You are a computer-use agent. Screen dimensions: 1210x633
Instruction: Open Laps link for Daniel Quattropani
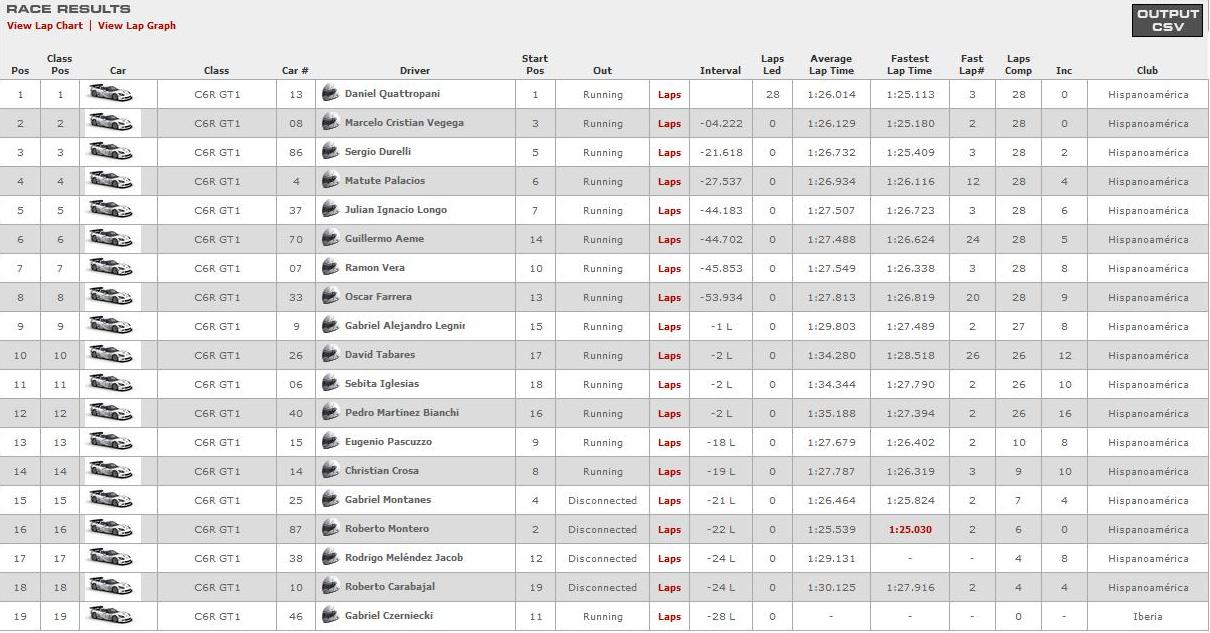[x=669, y=95]
